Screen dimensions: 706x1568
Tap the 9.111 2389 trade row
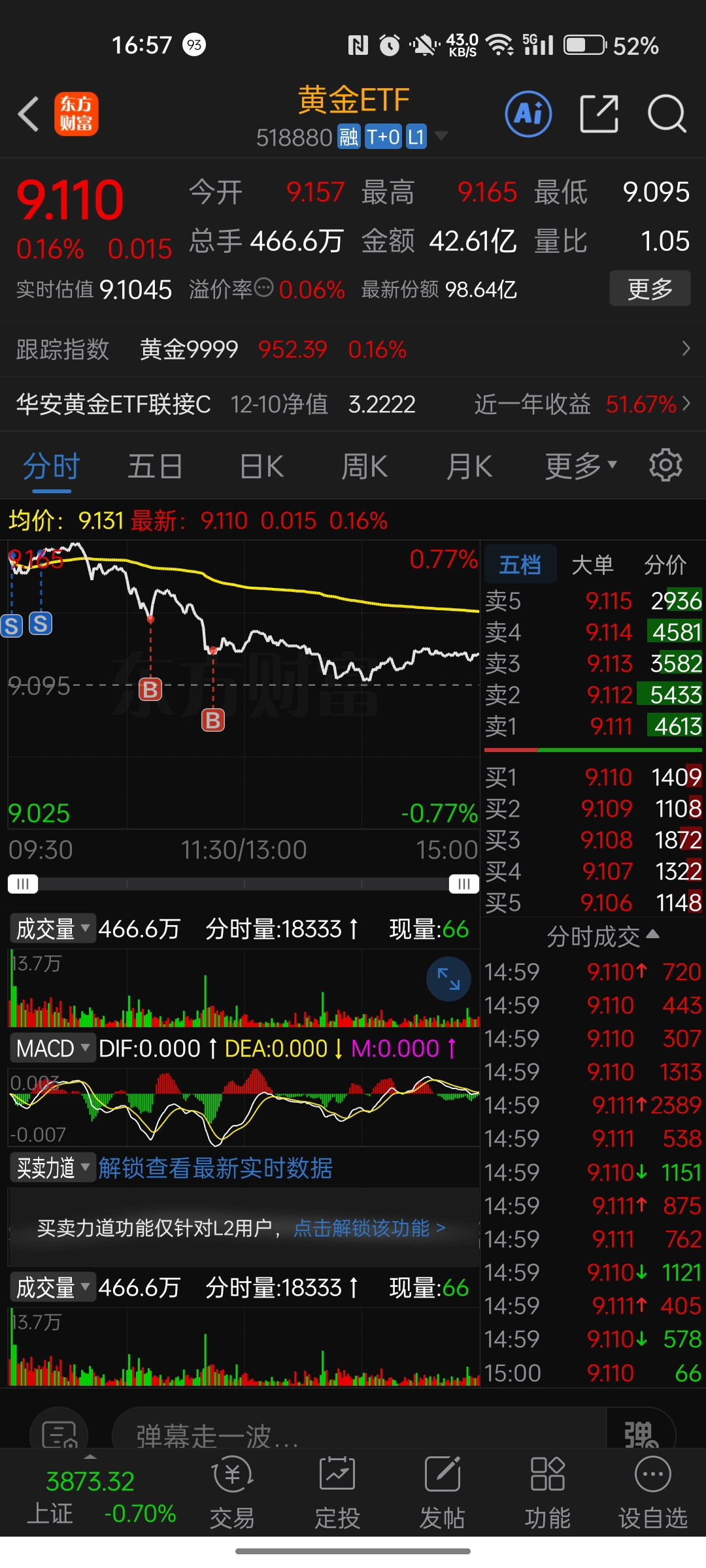click(x=594, y=1105)
